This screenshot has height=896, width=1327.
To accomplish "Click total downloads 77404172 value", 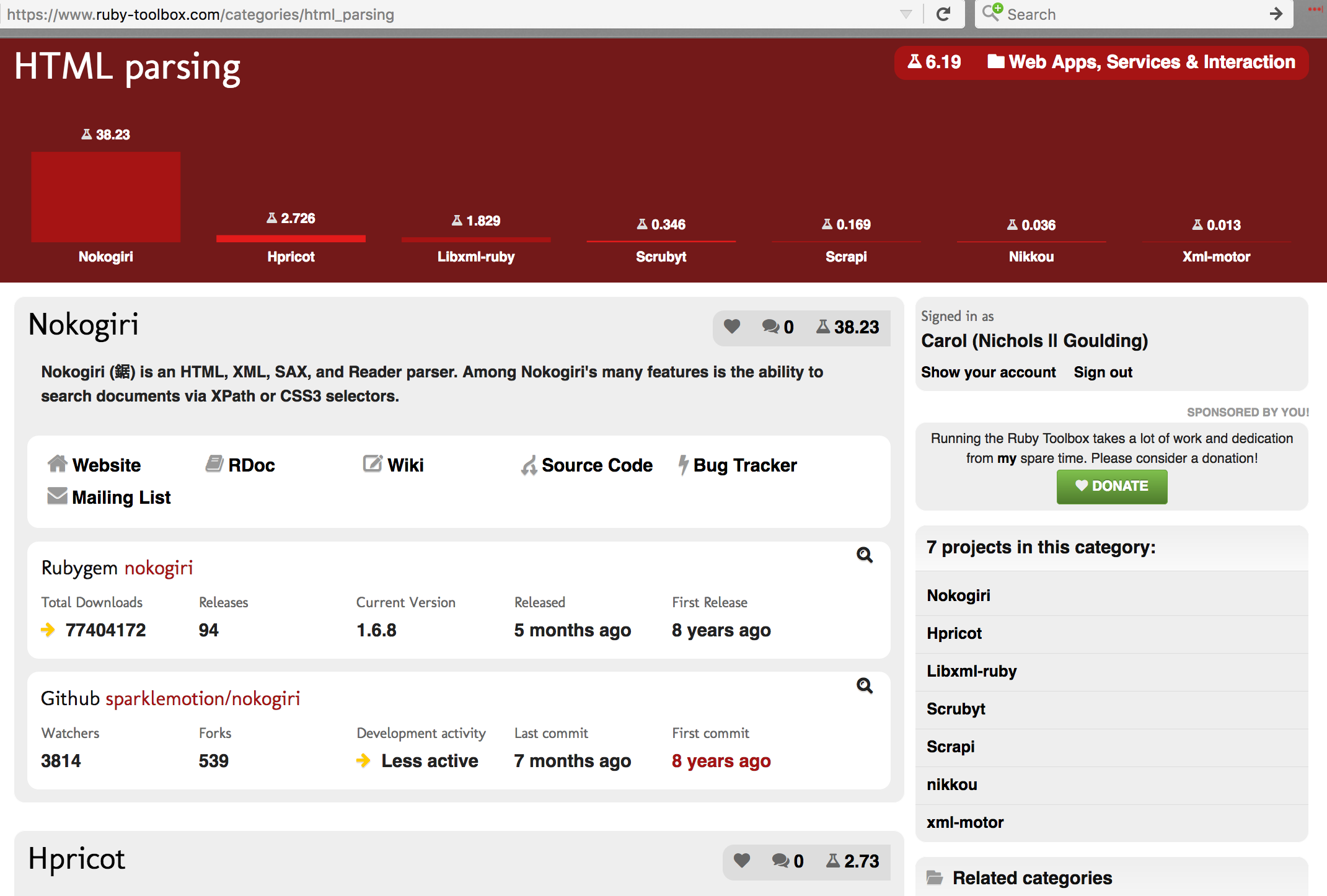I will click(x=105, y=630).
